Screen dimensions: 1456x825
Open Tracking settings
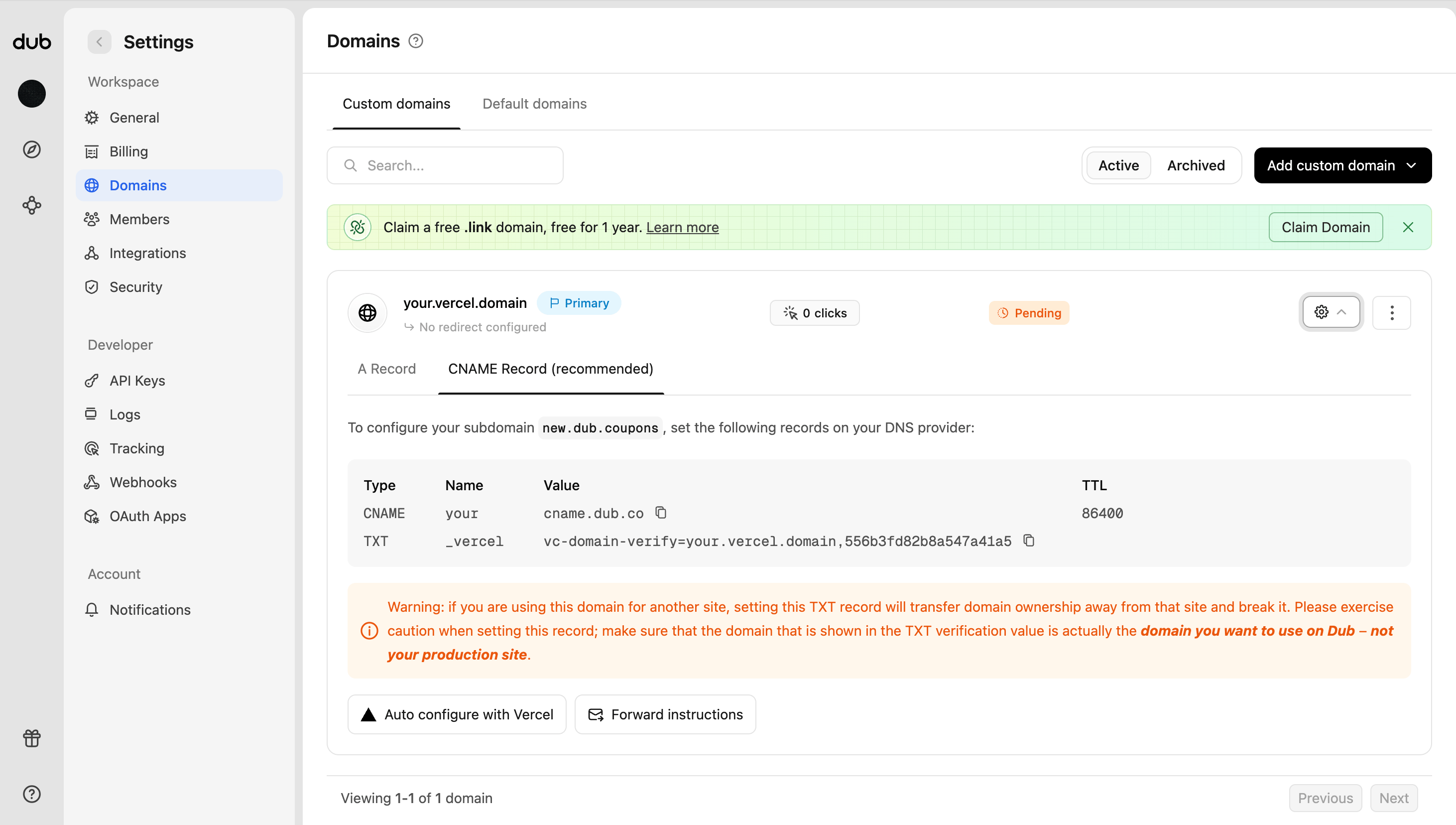[179, 449]
